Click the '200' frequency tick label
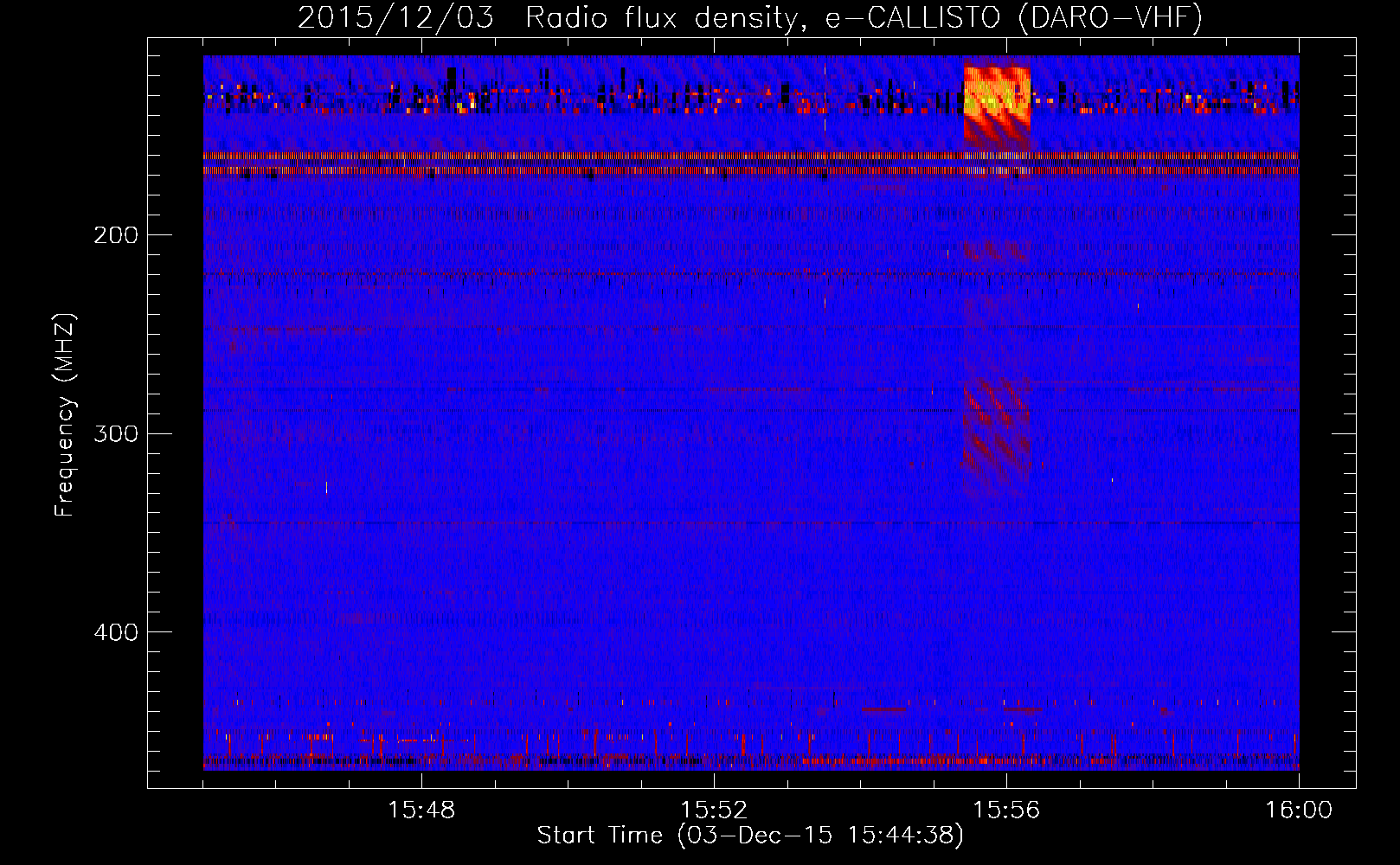Image resolution: width=1400 pixels, height=865 pixels. point(116,235)
